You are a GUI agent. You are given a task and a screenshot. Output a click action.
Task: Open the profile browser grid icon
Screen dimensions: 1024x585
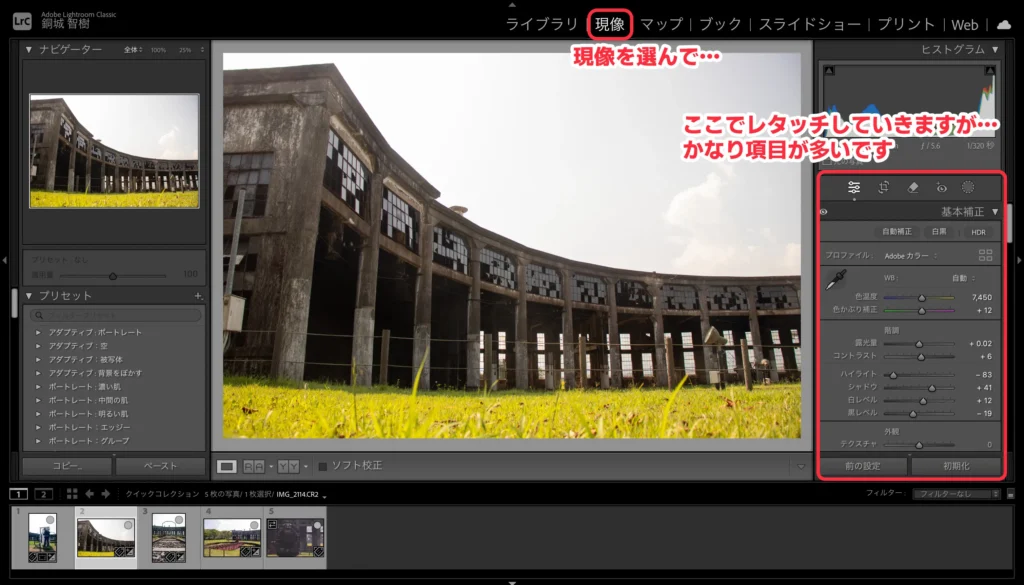coord(986,256)
